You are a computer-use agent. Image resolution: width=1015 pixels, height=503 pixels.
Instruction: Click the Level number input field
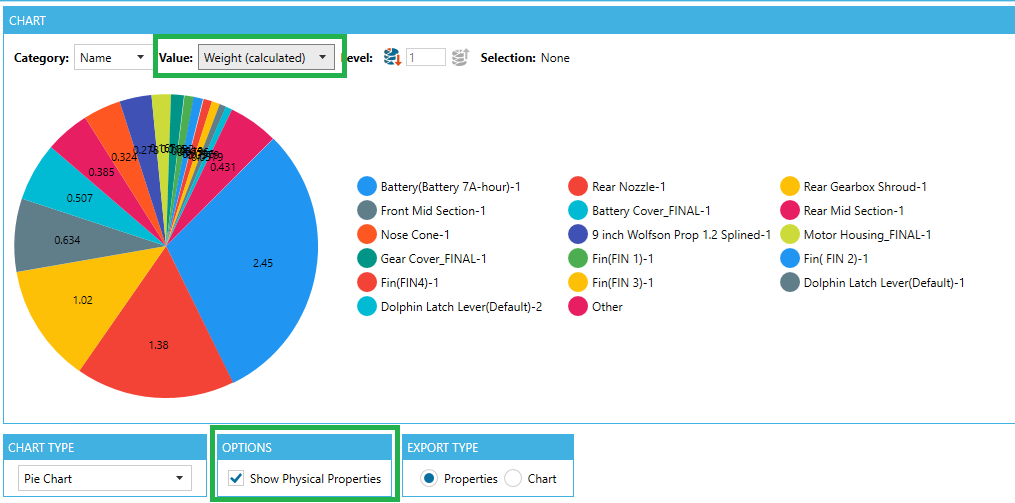pyautogui.click(x=425, y=58)
